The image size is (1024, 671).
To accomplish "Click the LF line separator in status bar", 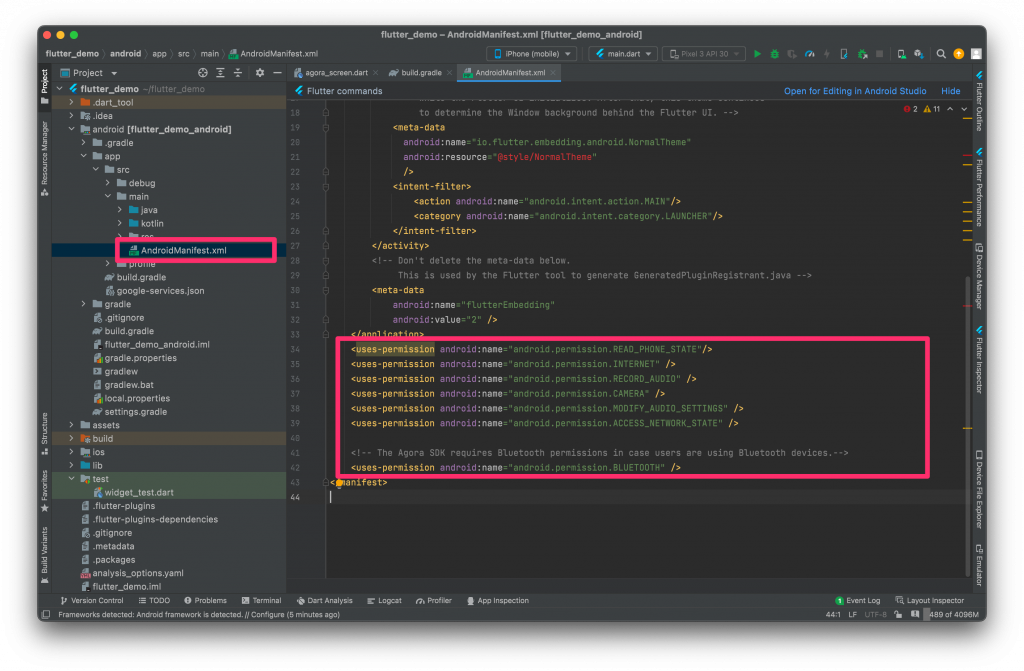I will pyautogui.click(x=852, y=614).
